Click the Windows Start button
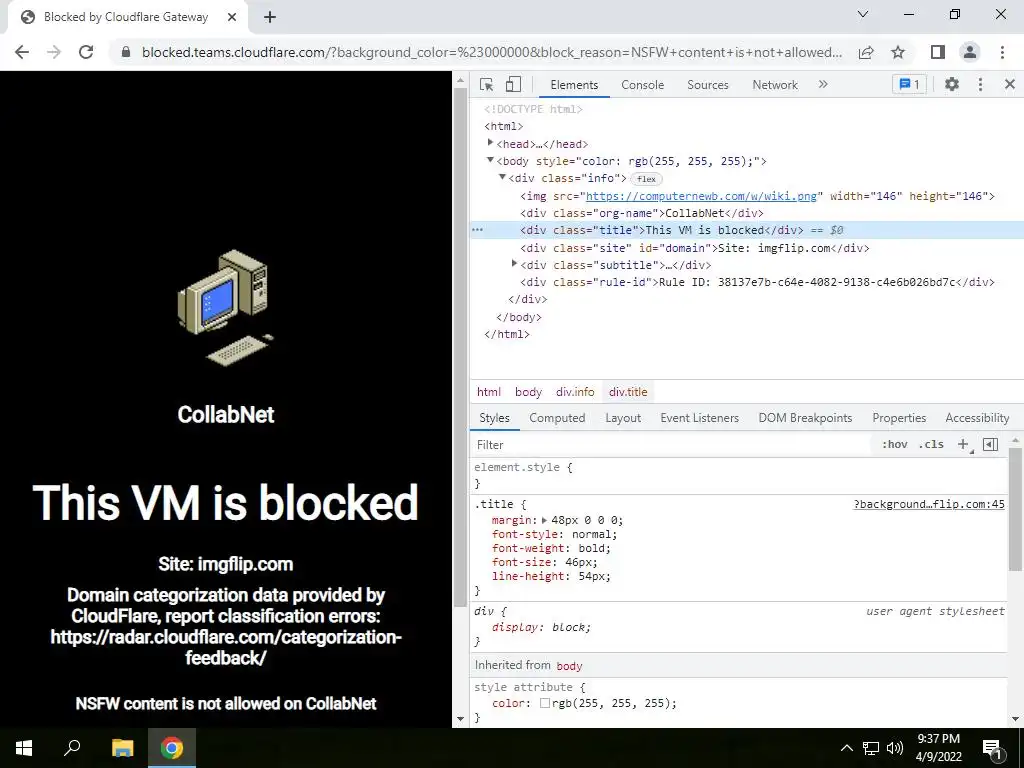The image size is (1024, 768). pos(24,748)
